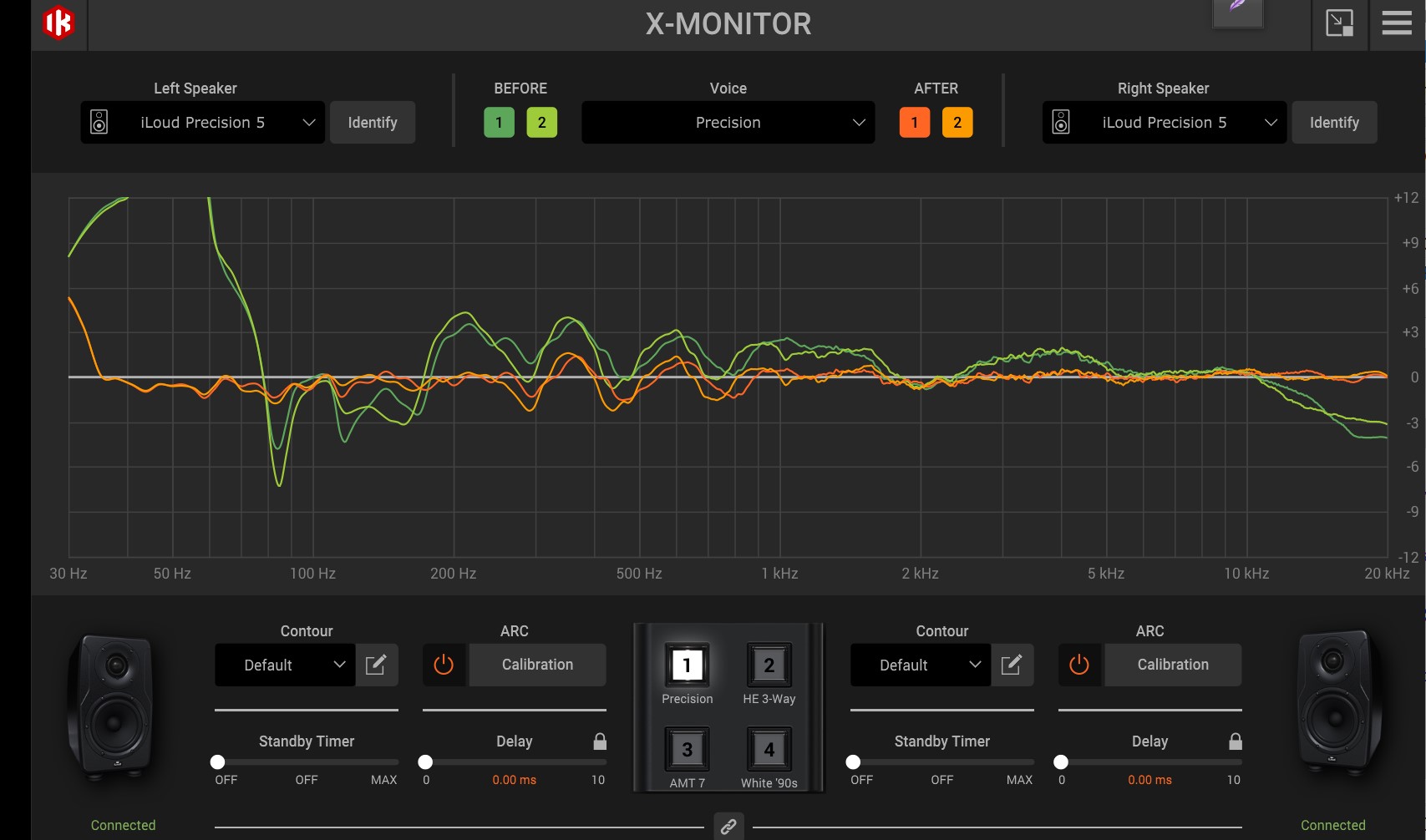
Task: Select voice slot 1 Precision
Action: click(x=688, y=665)
